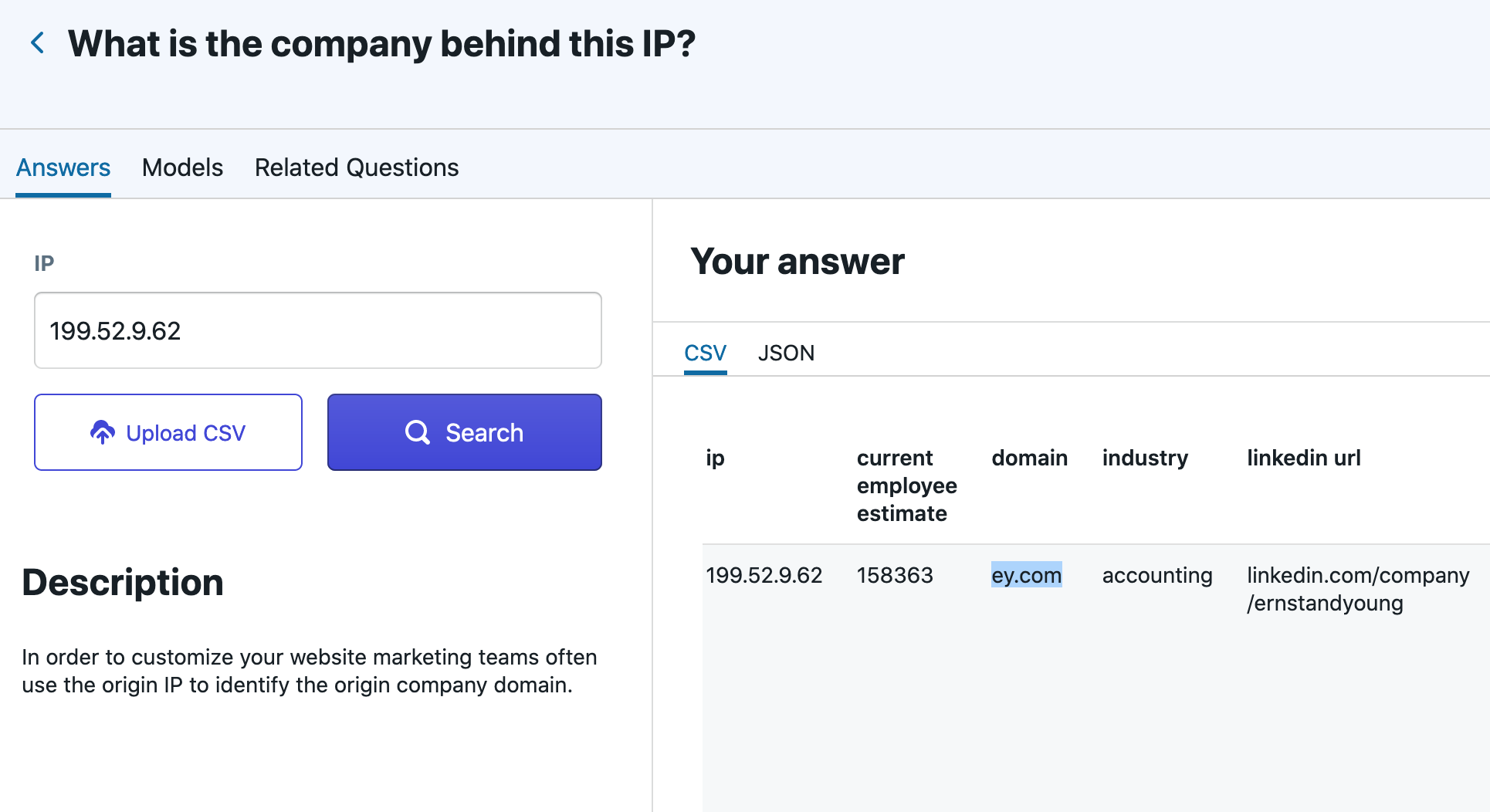Open the linkedin.com/company/ernstandyoung URL
This screenshot has width=1490, height=812.
(1357, 589)
